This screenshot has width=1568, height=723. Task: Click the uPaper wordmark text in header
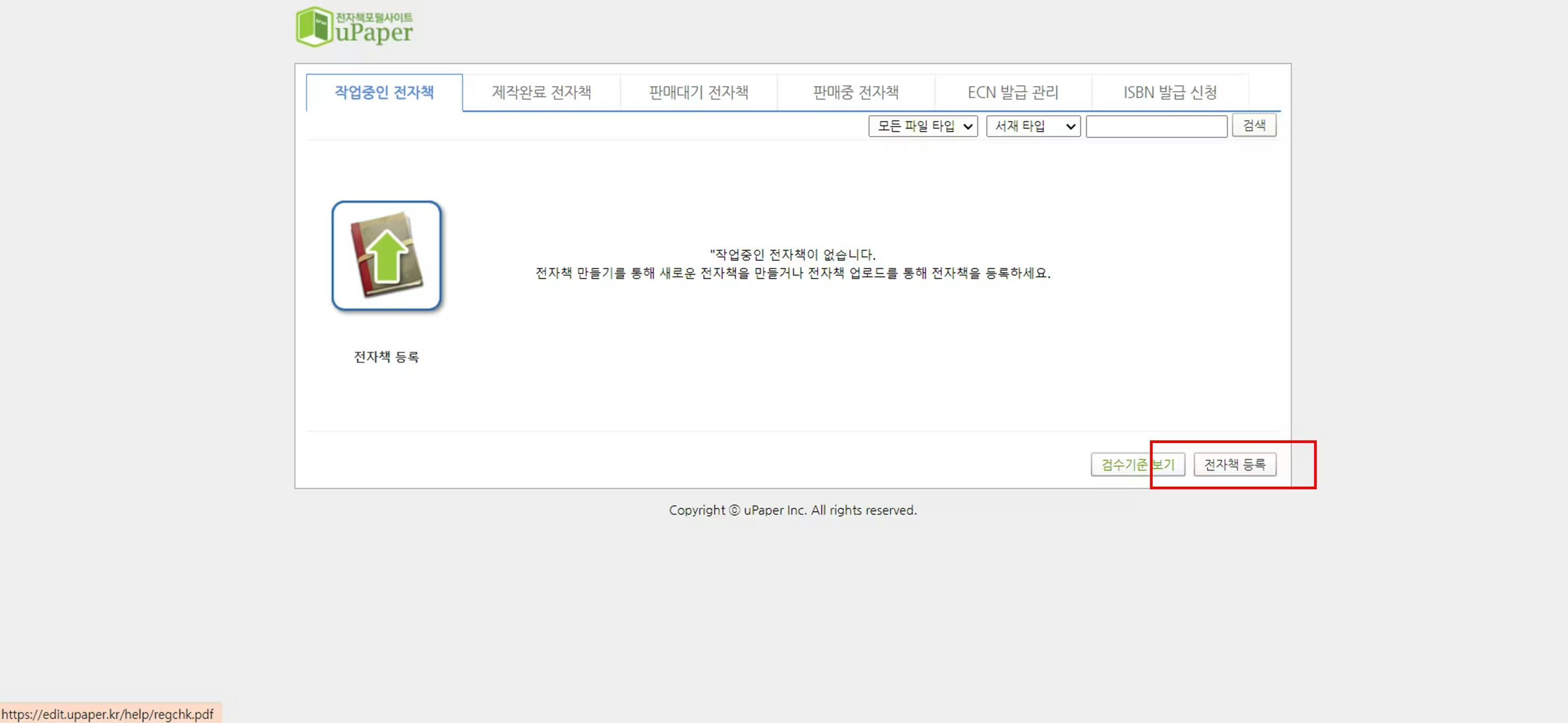click(x=374, y=32)
